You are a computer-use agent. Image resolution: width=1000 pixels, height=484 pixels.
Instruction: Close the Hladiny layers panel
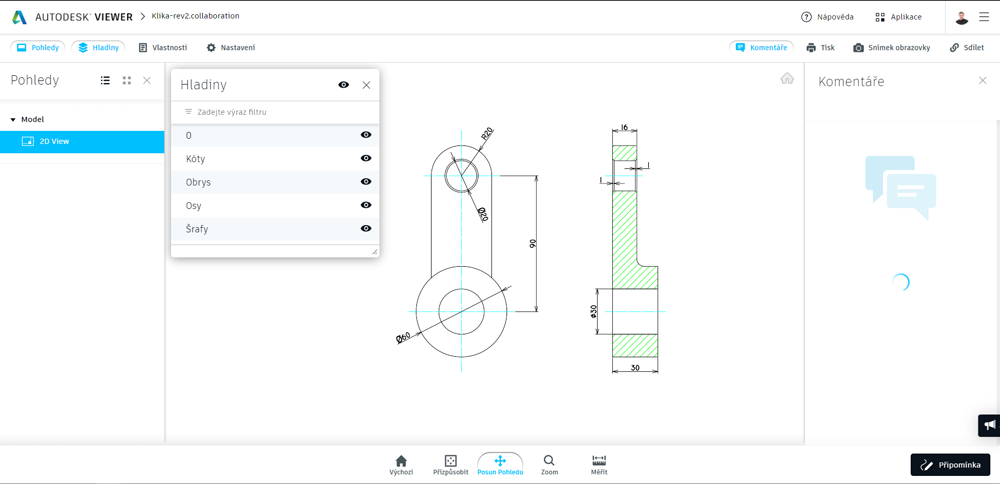pyautogui.click(x=366, y=85)
